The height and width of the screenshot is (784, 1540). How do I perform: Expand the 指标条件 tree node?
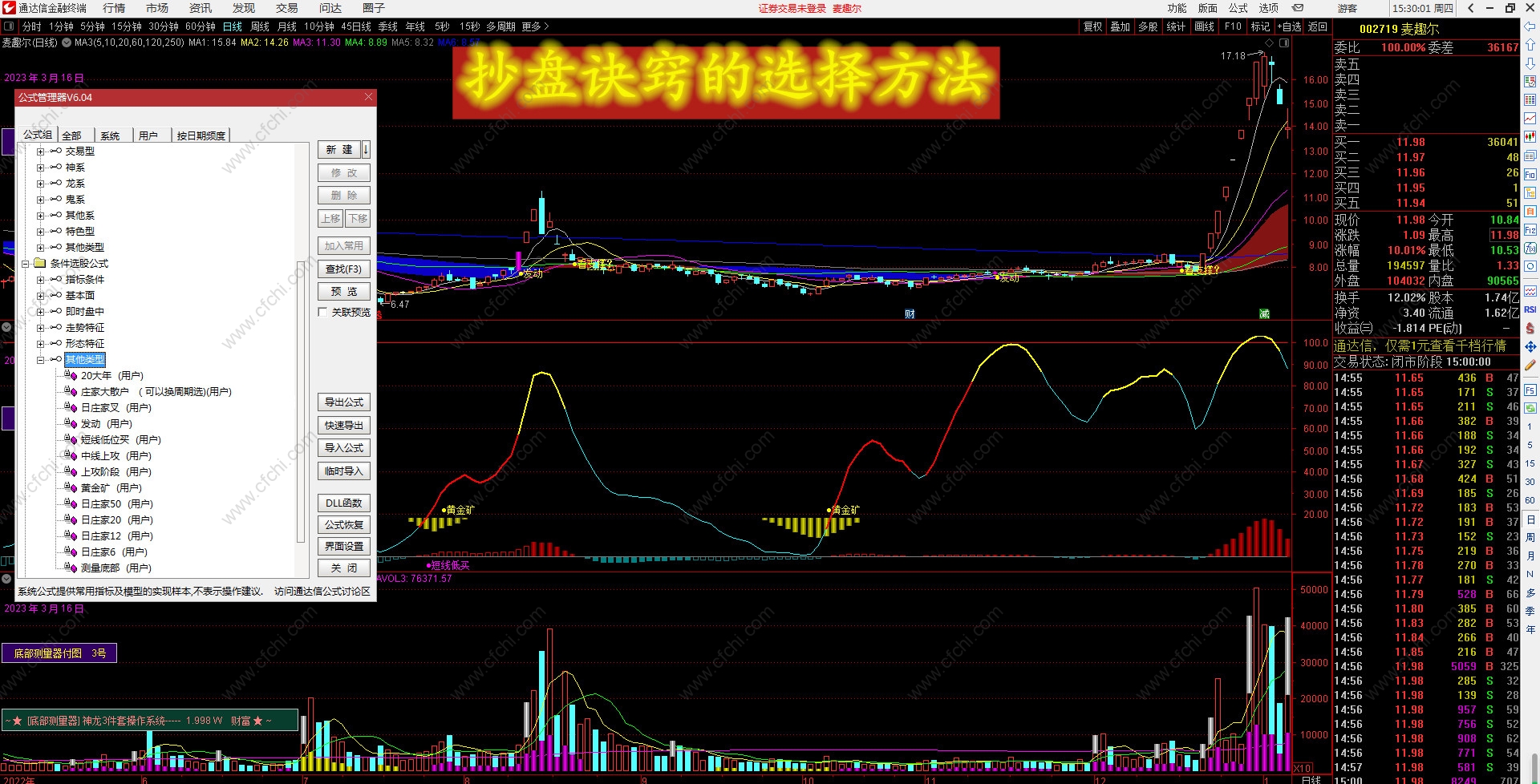click(x=40, y=280)
